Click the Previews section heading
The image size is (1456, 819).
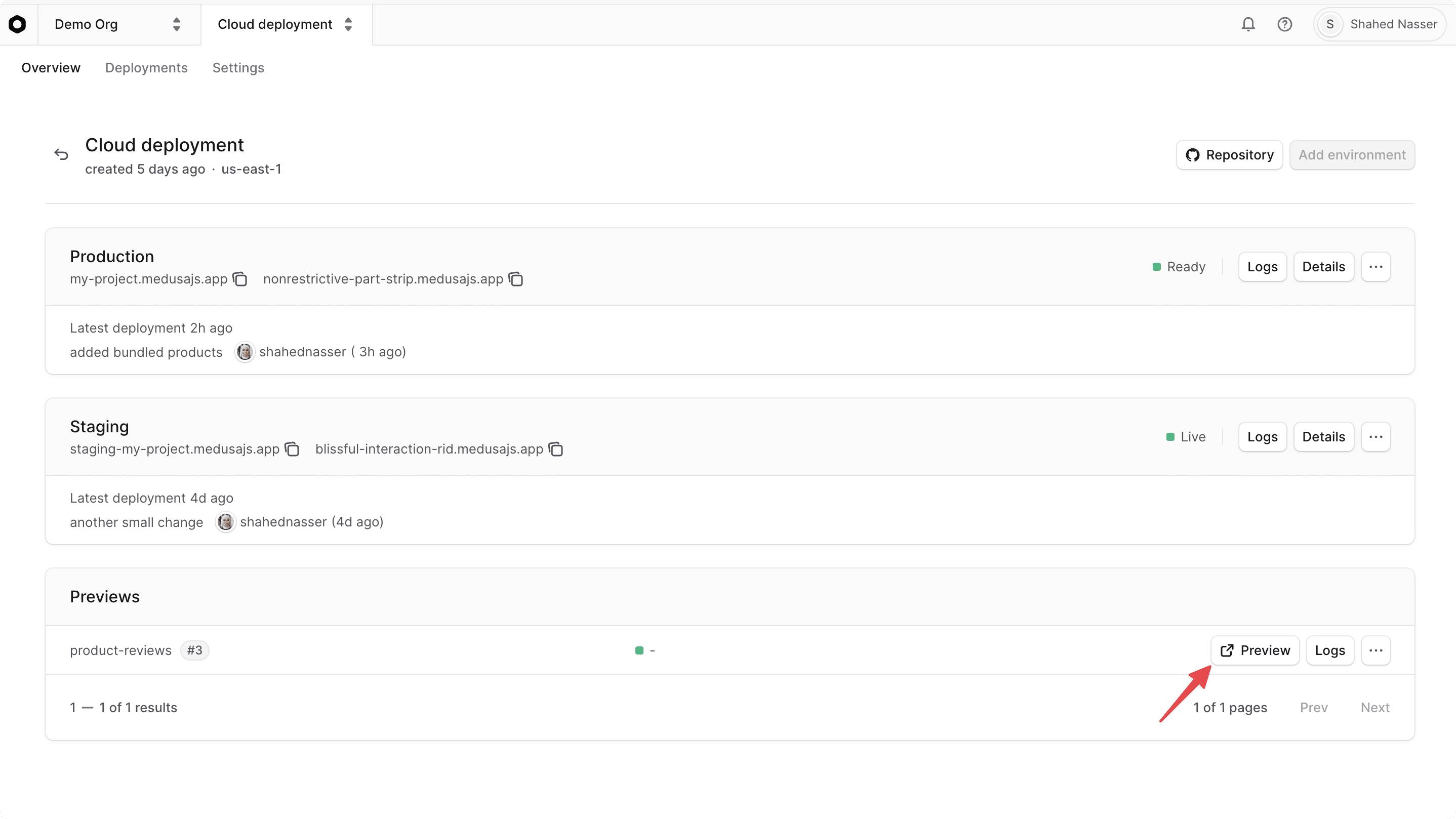point(105,597)
